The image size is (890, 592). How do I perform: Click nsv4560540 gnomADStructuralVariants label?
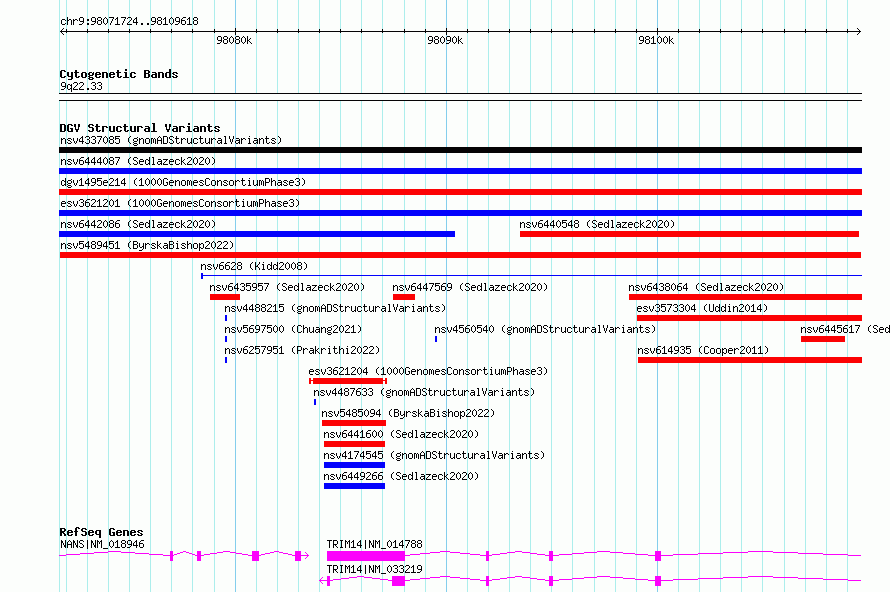545,329
